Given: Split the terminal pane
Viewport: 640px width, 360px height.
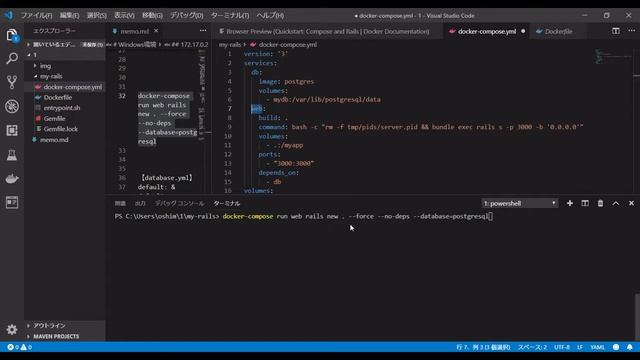Looking at the screenshot, I should pos(585,203).
